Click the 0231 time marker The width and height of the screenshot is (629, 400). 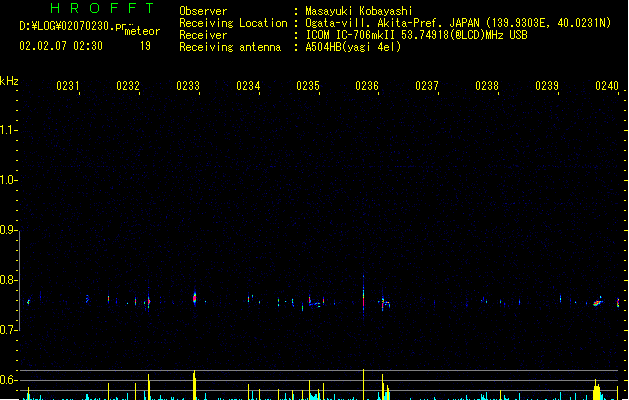(x=68, y=86)
